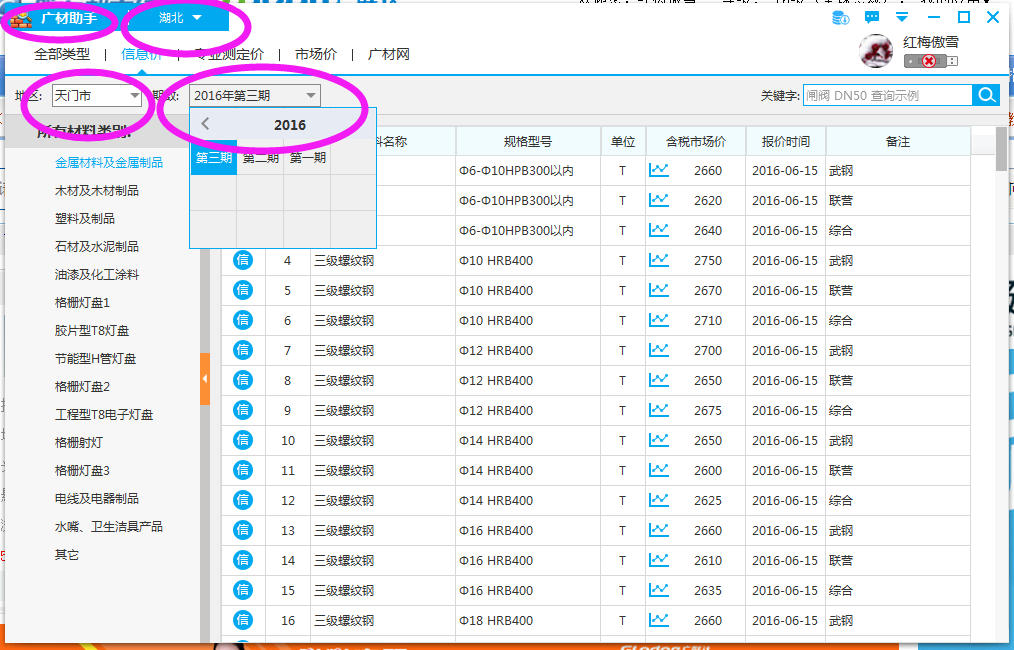
Task: Open price trend chart icon in row 11
Action: coord(659,470)
